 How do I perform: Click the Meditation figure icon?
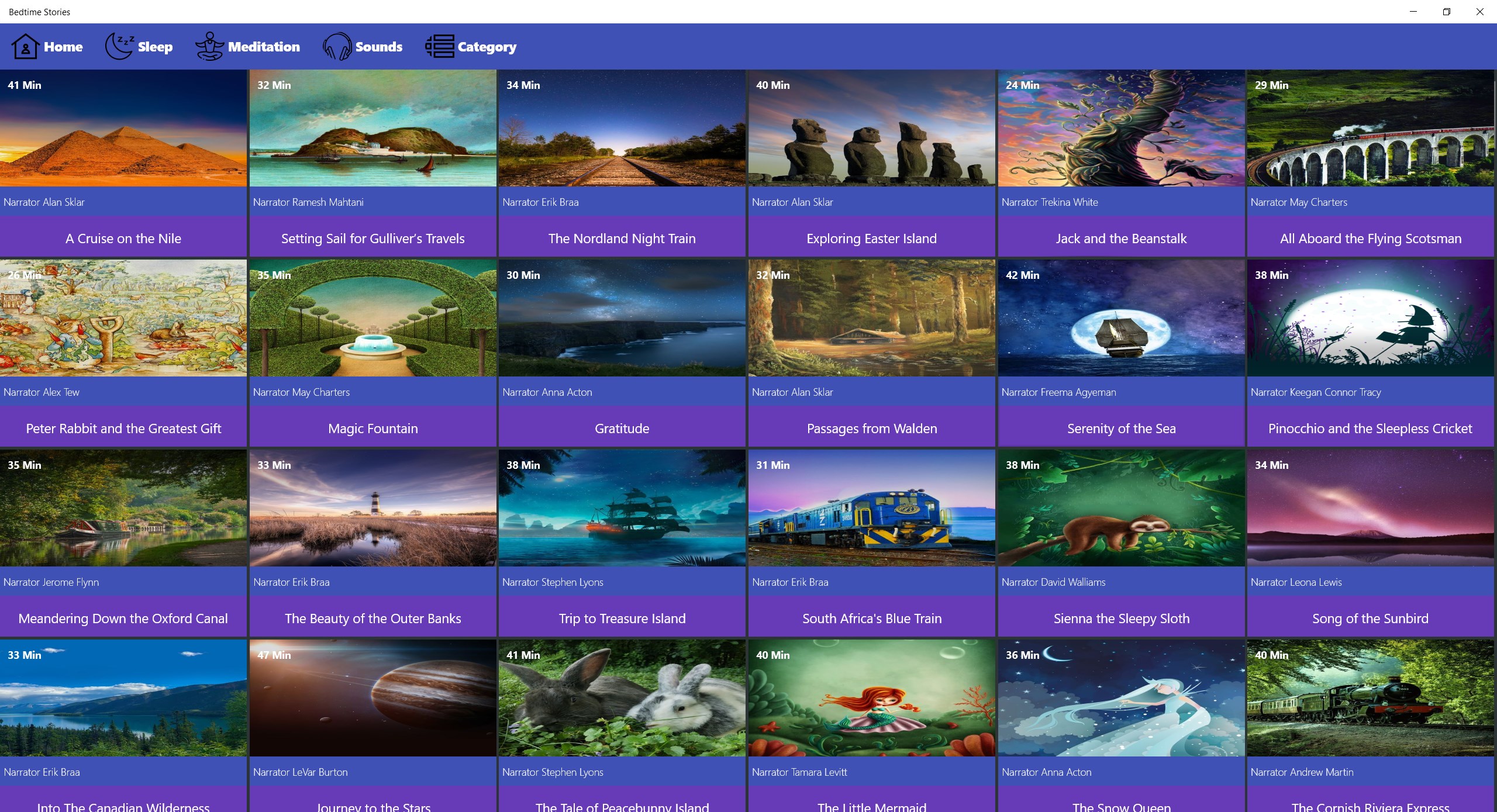[209, 47]
